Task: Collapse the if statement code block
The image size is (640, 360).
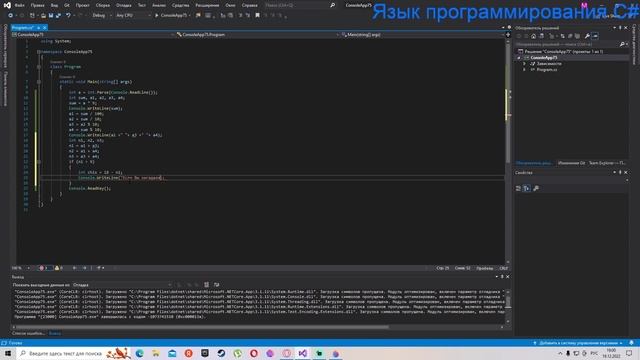Action: tap(39, 162)
